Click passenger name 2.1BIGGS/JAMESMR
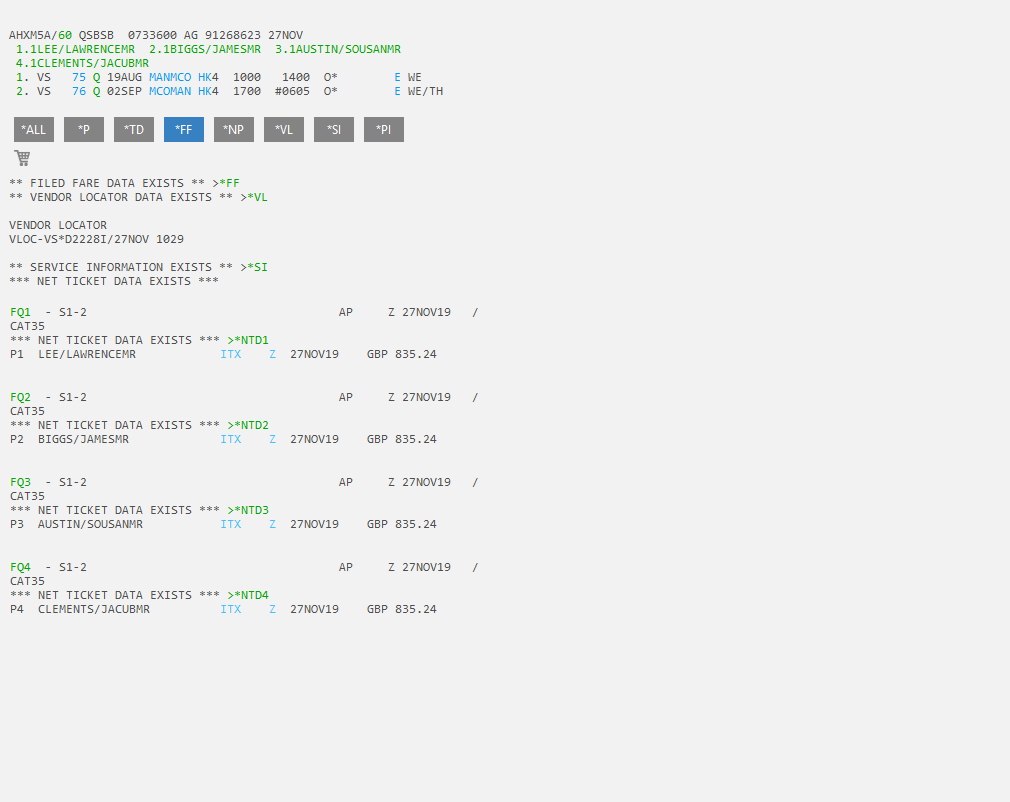The width and height of the screenshot is (1010, 802). point(205,49)
